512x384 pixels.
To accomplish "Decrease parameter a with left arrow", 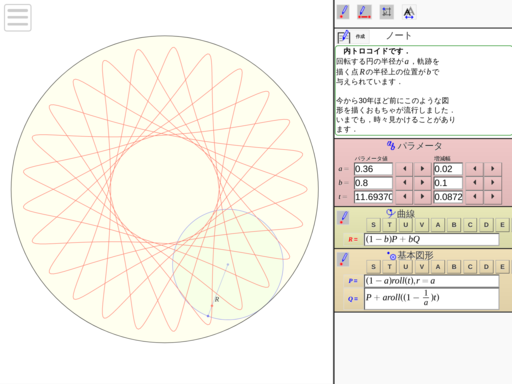I will 404,169.
